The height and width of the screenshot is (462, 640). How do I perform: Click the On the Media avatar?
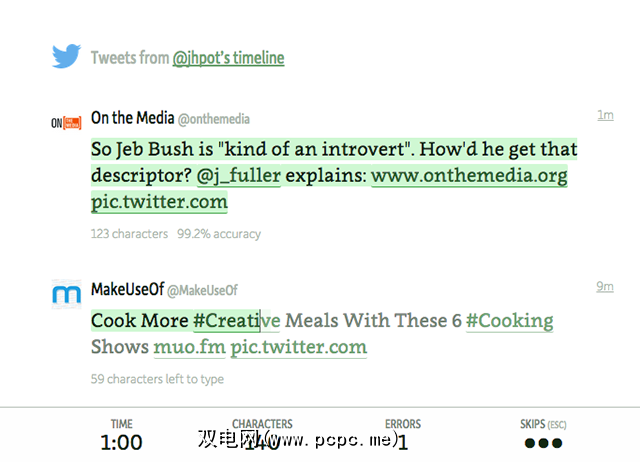pos(66,122)
